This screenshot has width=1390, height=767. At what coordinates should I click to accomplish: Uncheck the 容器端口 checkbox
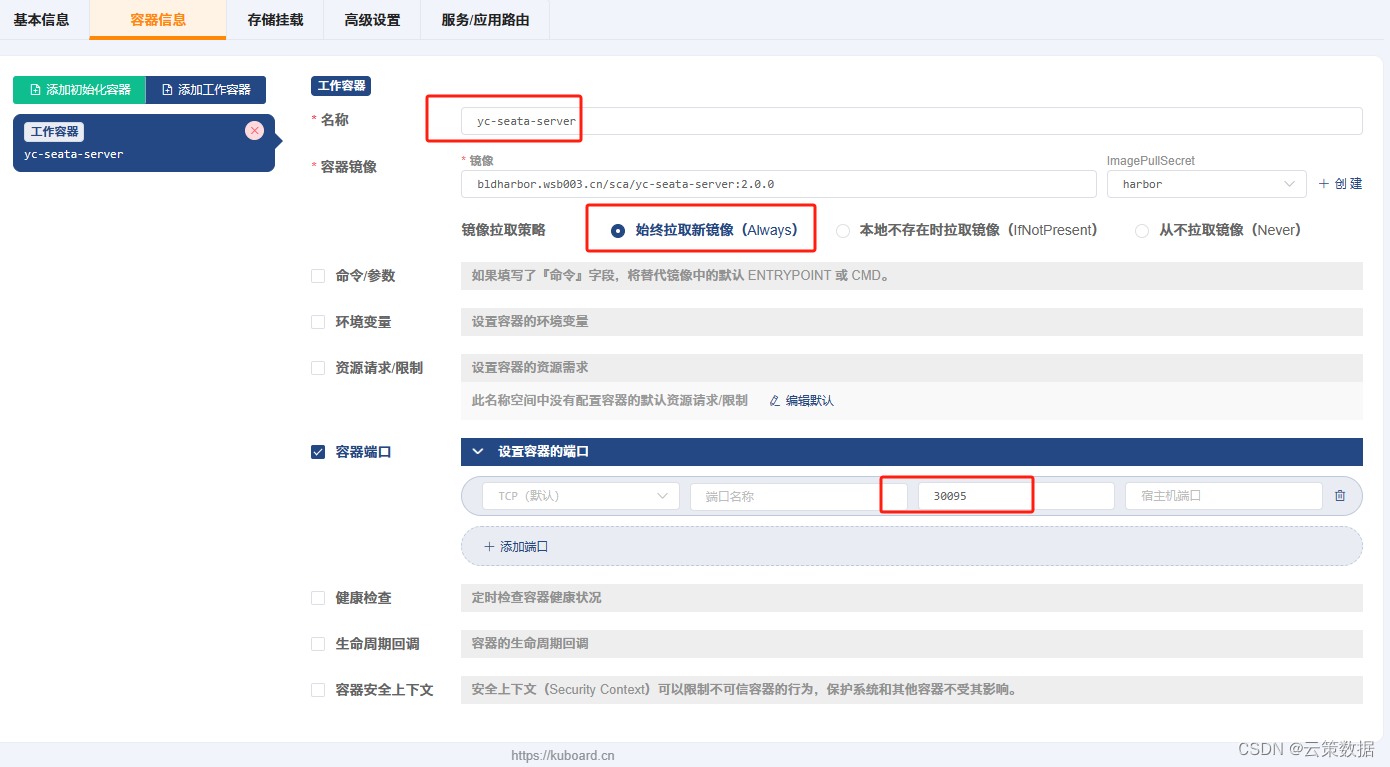318,452
